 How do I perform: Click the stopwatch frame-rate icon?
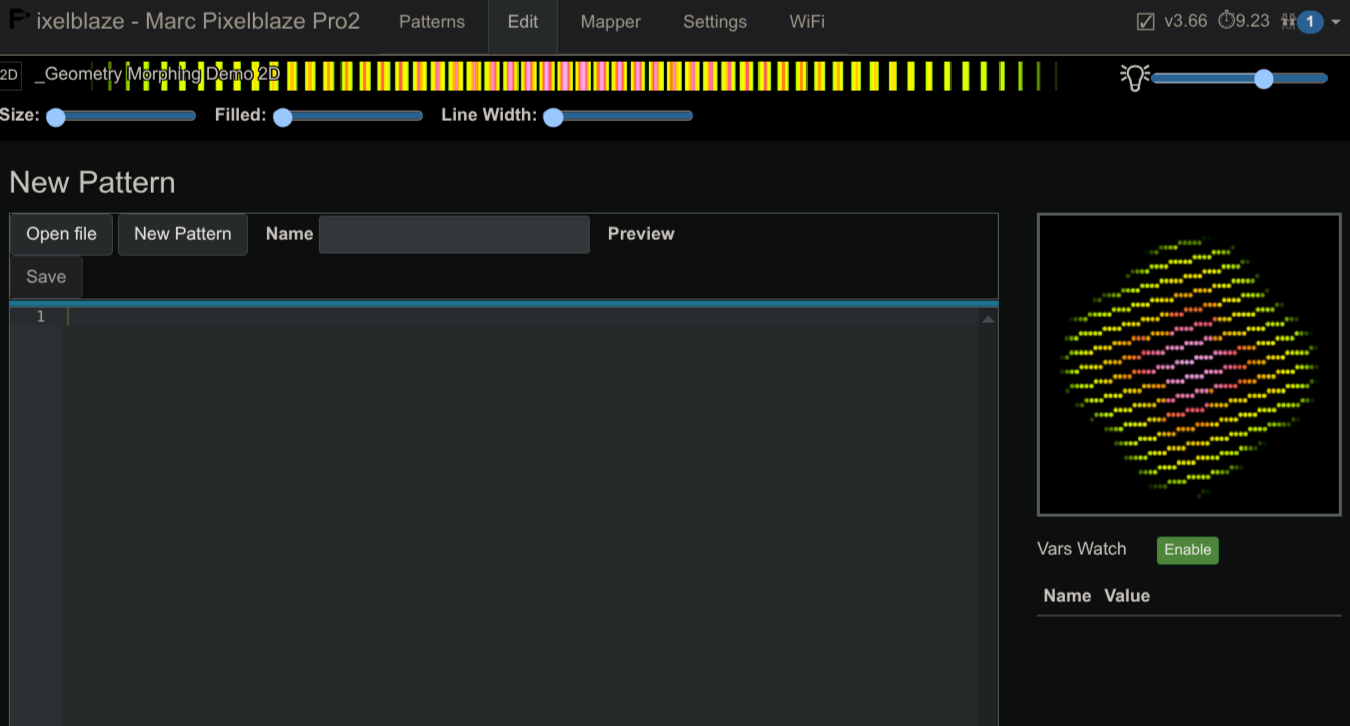[1225, 21]
